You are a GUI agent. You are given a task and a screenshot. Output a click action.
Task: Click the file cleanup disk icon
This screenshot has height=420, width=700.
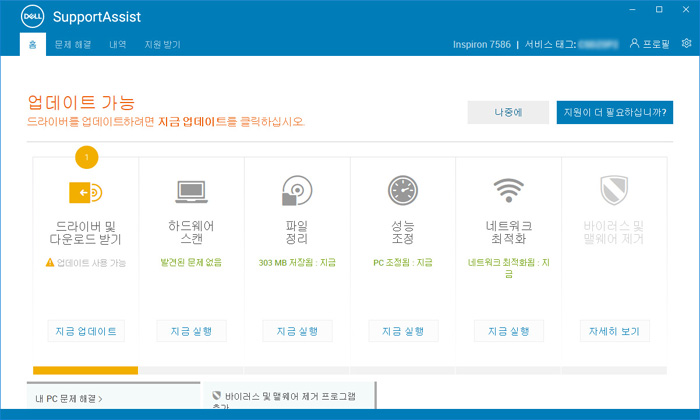click(297, 190)
